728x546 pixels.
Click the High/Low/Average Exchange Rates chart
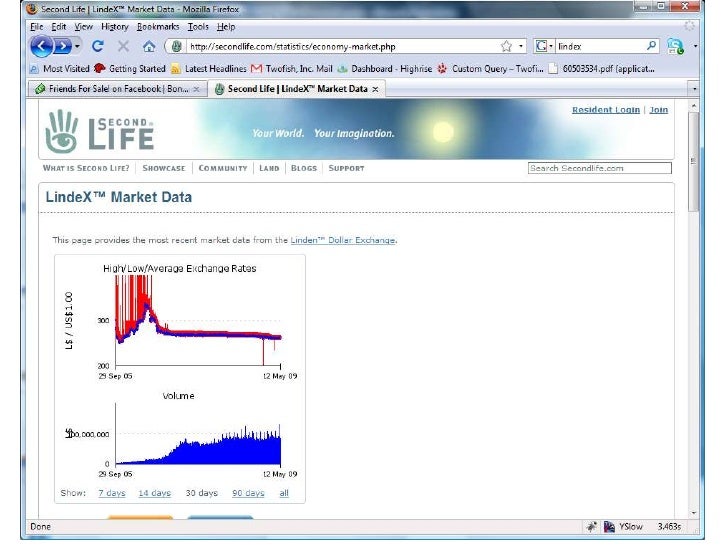pyautogui.click(x=181, y=321)
